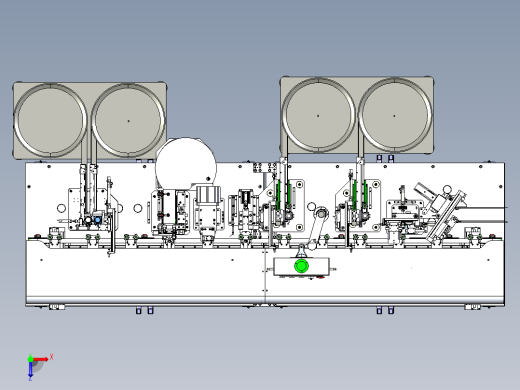Select the far-right circular bowl feeder

pyautogui.click(x=395, y=115)
